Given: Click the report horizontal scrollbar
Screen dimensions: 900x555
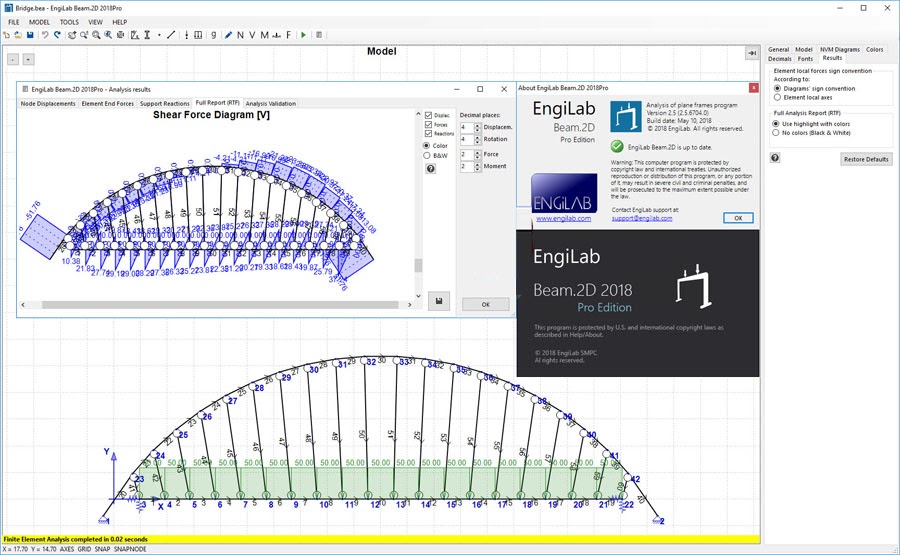Looking at the screenshot, I should [220, 305].
